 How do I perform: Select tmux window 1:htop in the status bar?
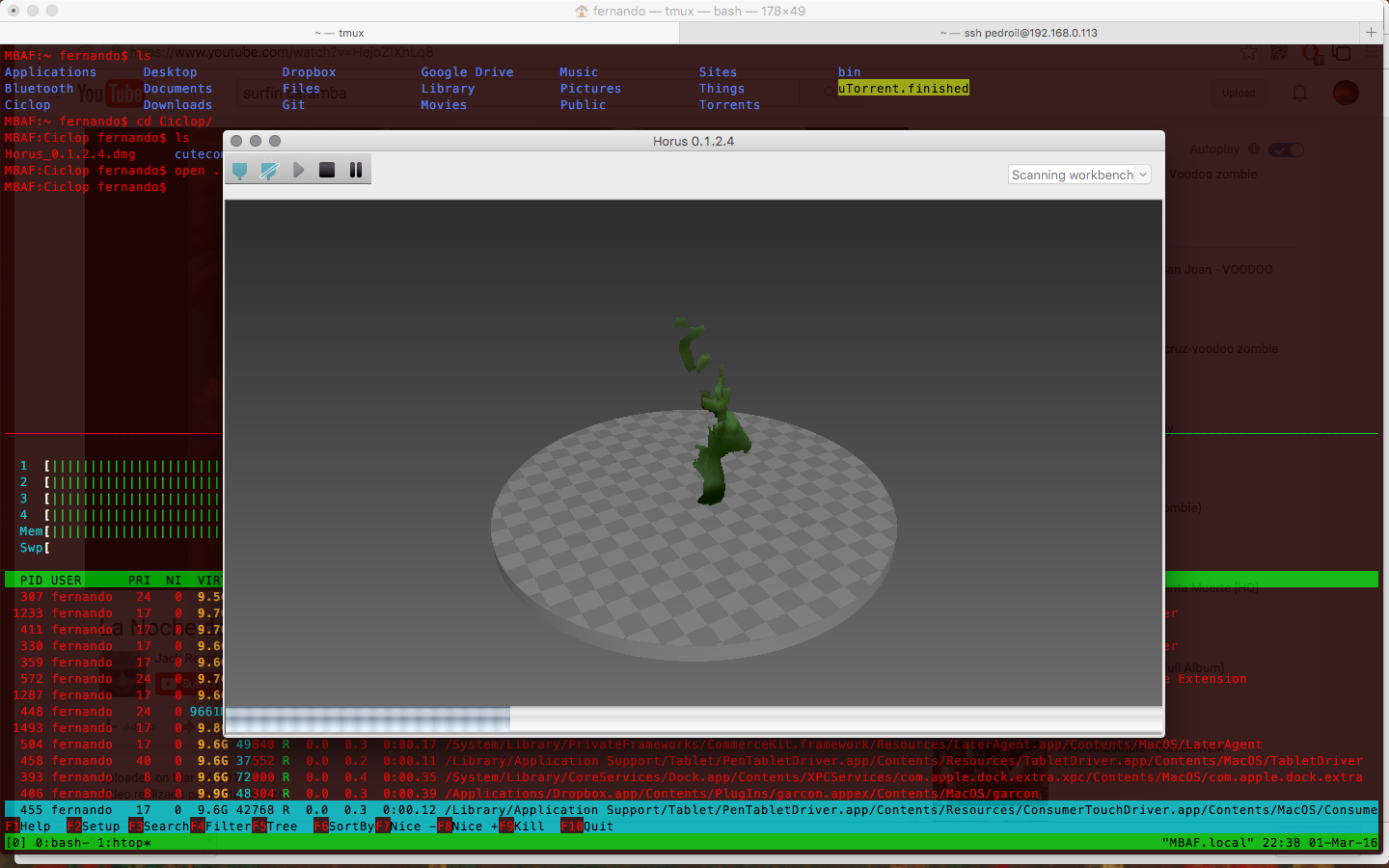124,843
